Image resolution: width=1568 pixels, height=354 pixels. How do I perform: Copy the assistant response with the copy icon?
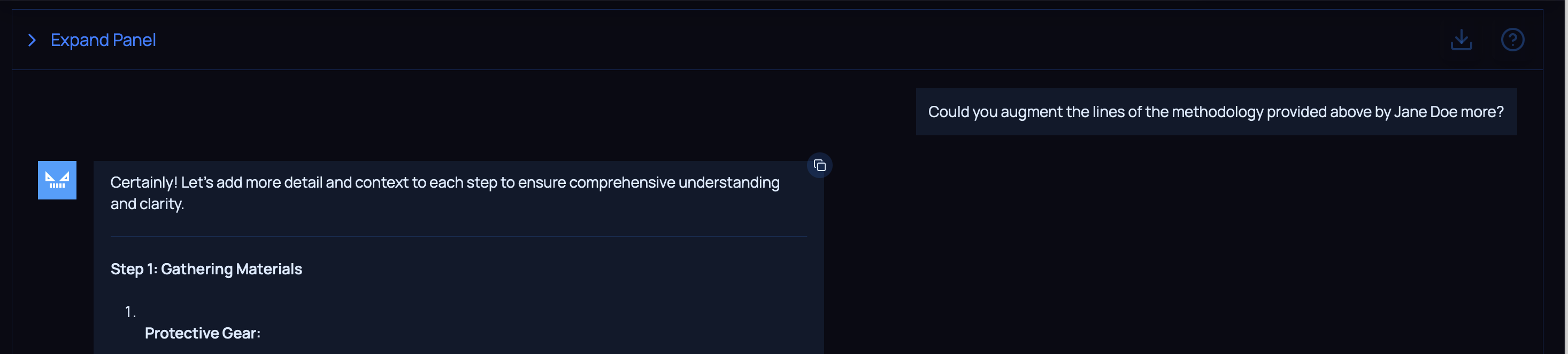(x=819, y=165)
